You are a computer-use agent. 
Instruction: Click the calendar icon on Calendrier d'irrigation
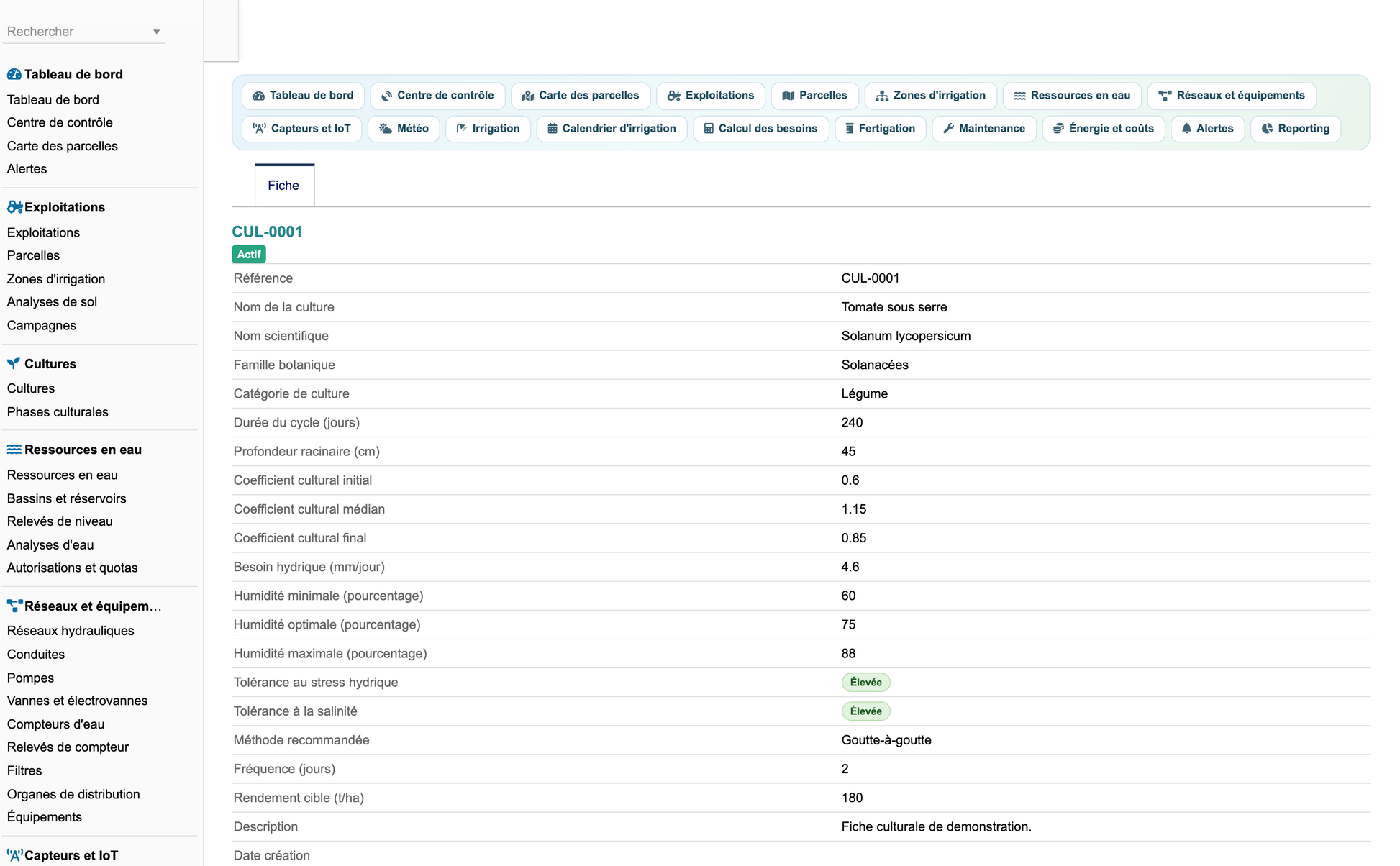point(553,129)
